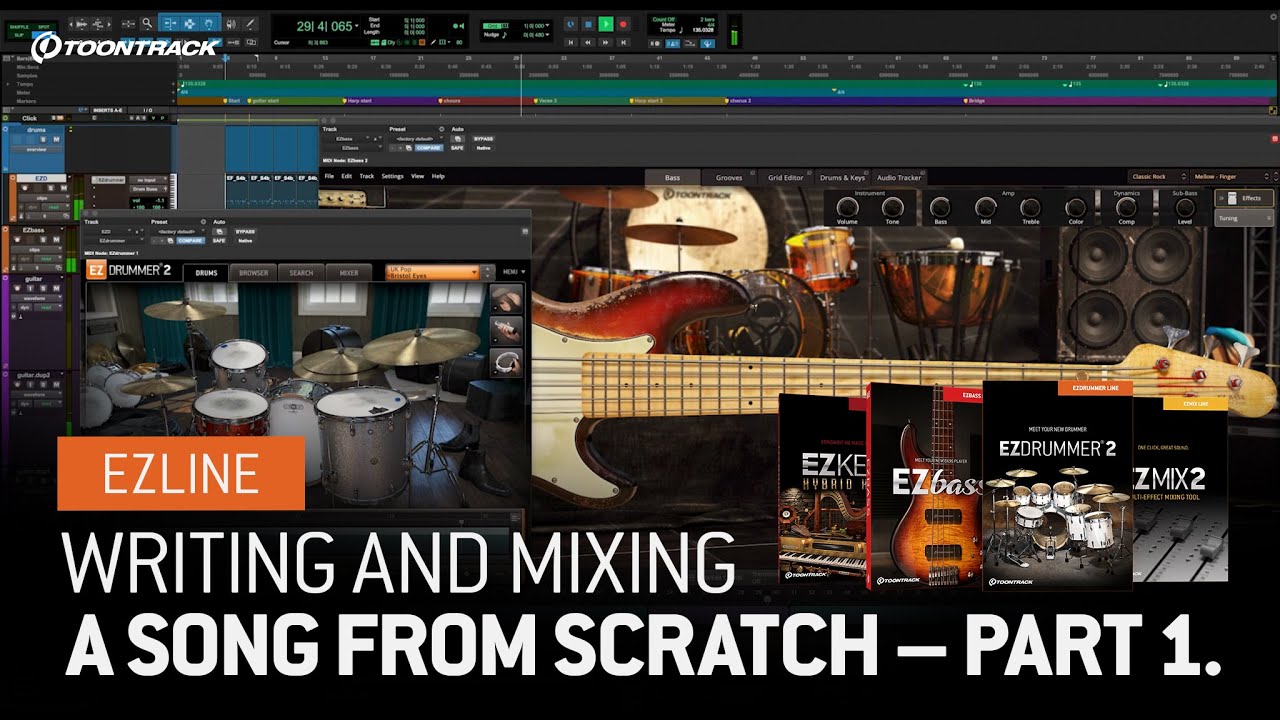Mute the EZD track

[x=64, y=188]
